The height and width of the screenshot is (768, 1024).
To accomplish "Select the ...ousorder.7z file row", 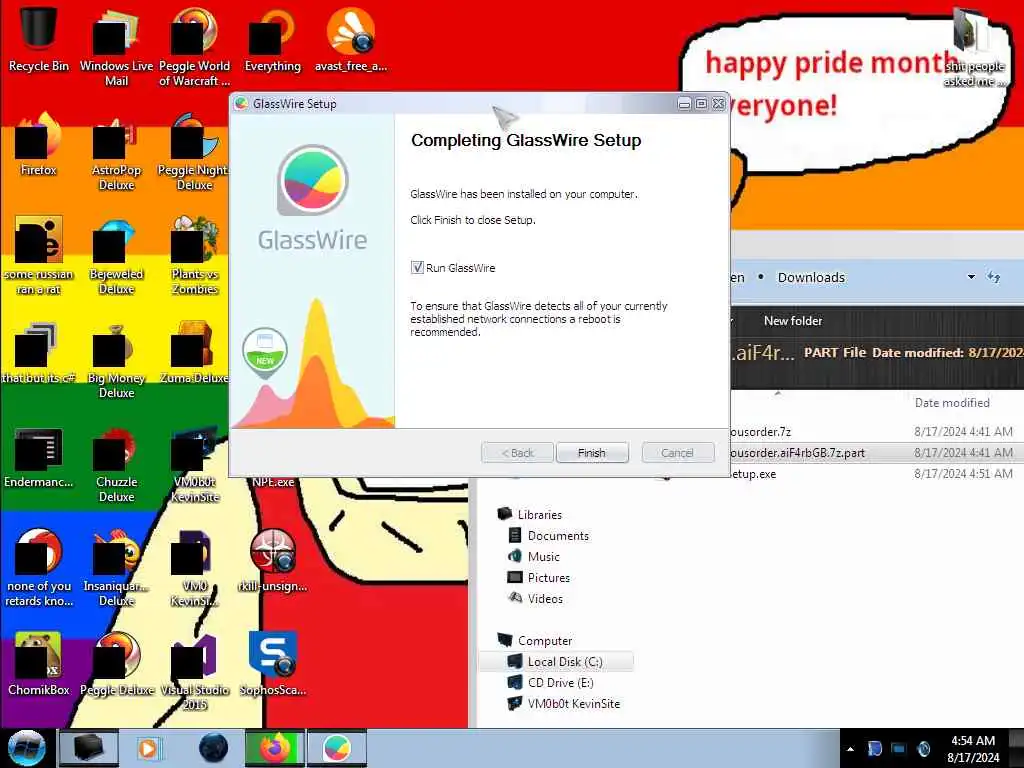I will point(876,432).
